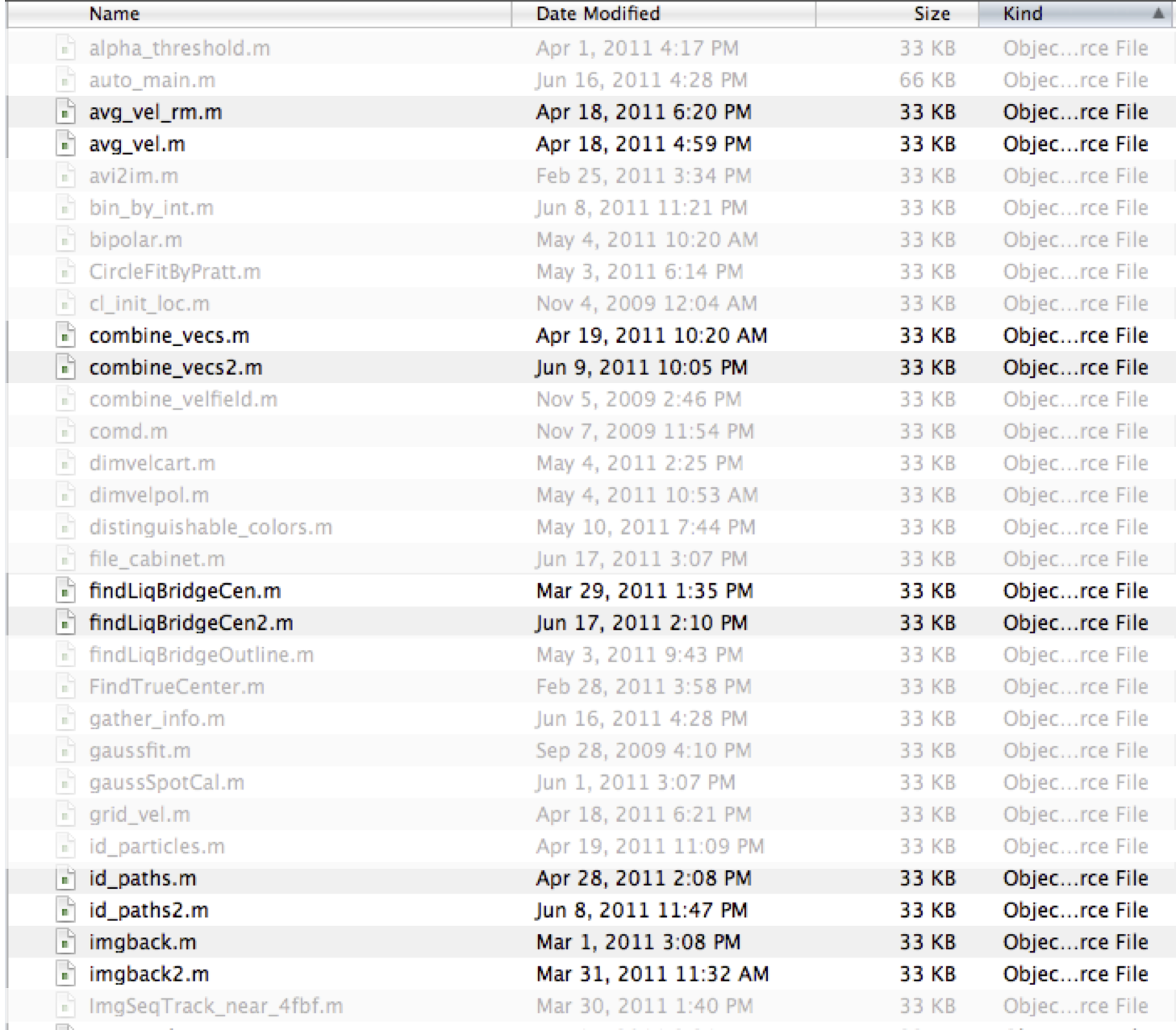This screenshot has width=1176, height=1030.
Task: Click date Apr 28, 2011 2:08 PM
Action: pyautogui.click(x=644, y=878)
